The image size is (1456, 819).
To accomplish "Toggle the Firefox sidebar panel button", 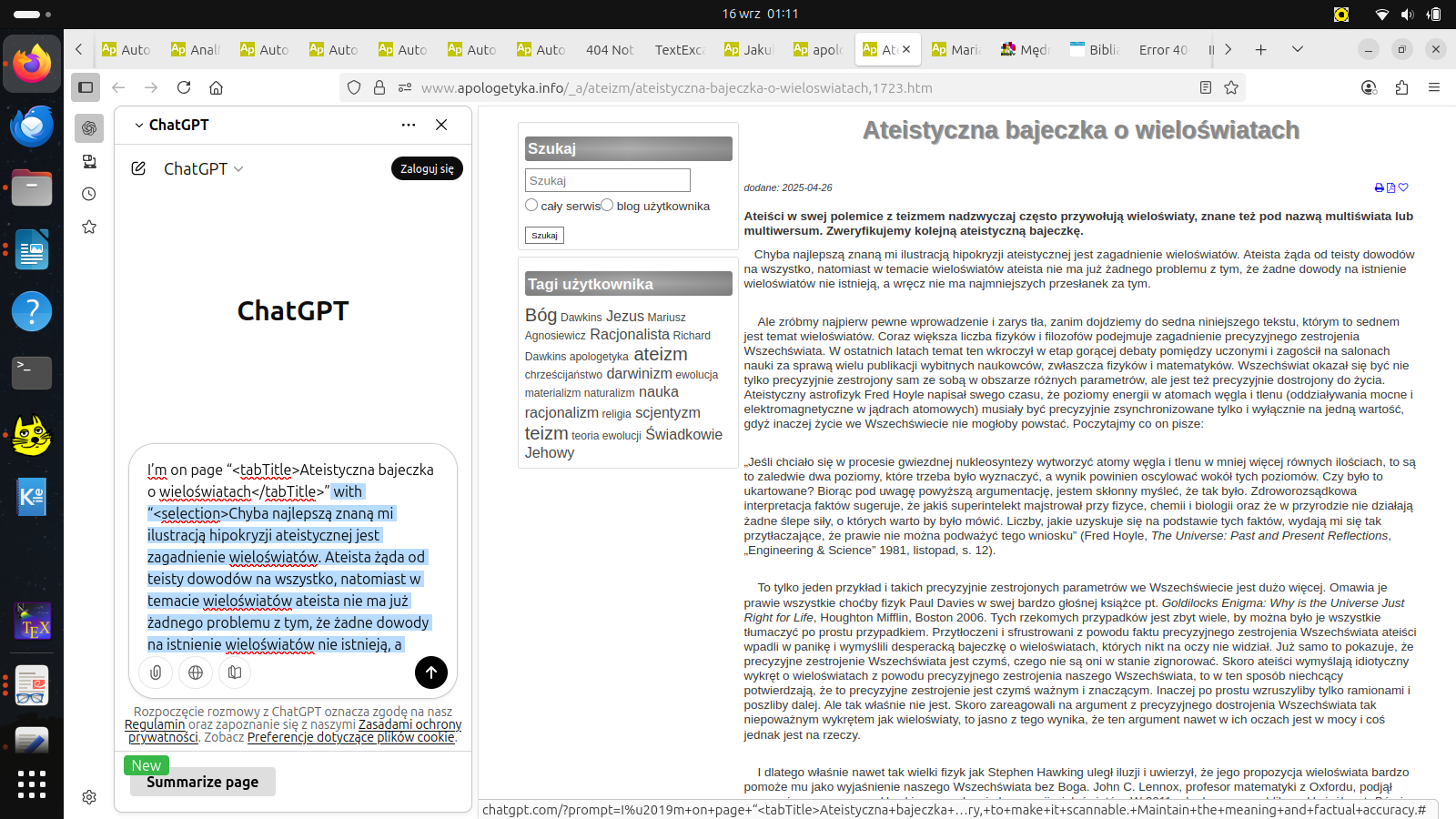I will 86,87.
